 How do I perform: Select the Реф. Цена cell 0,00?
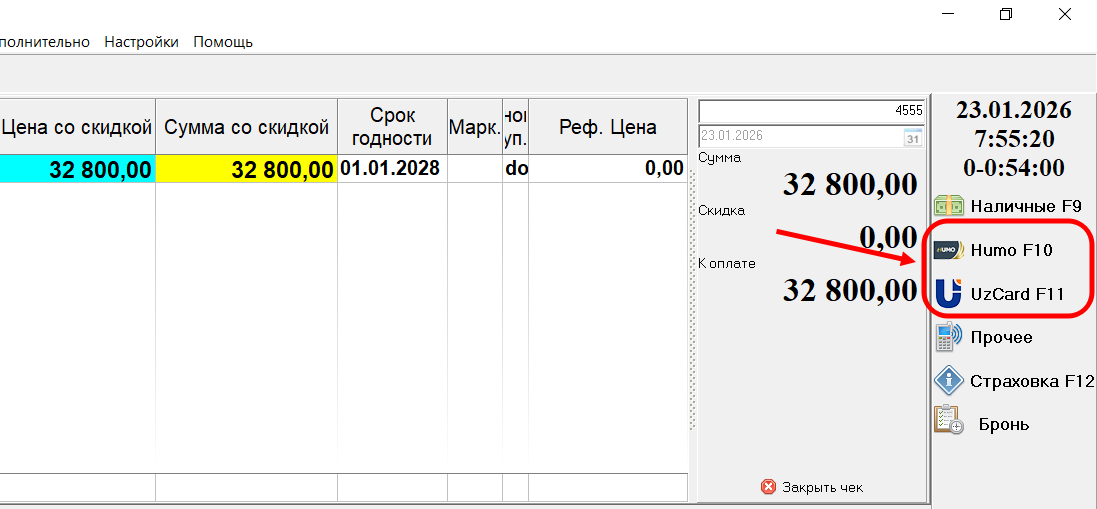click(x=608, y=169)
